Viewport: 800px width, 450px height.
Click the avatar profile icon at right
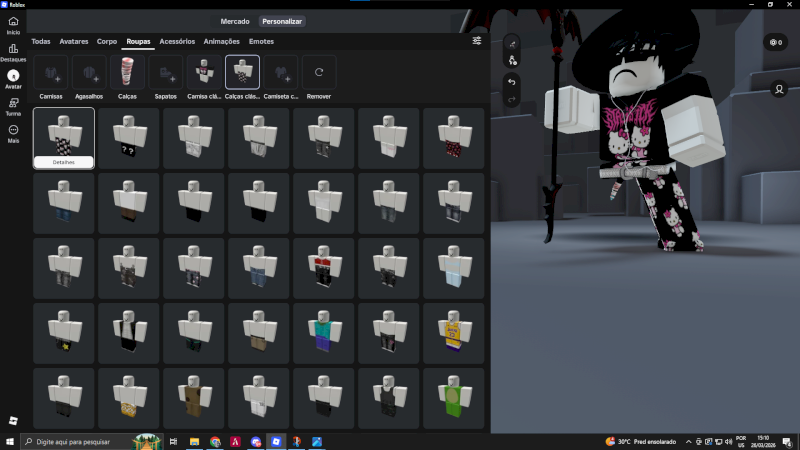pyautogui.click(x=778, y=89)
